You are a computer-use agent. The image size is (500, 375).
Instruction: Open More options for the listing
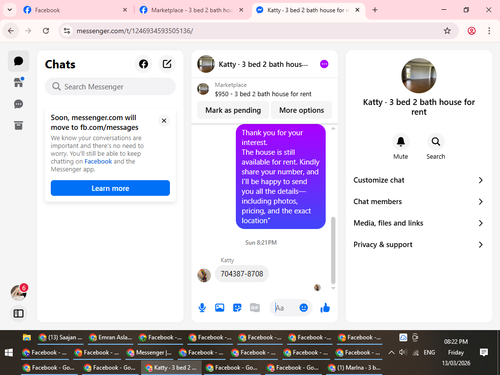click(x=301, y=110)
